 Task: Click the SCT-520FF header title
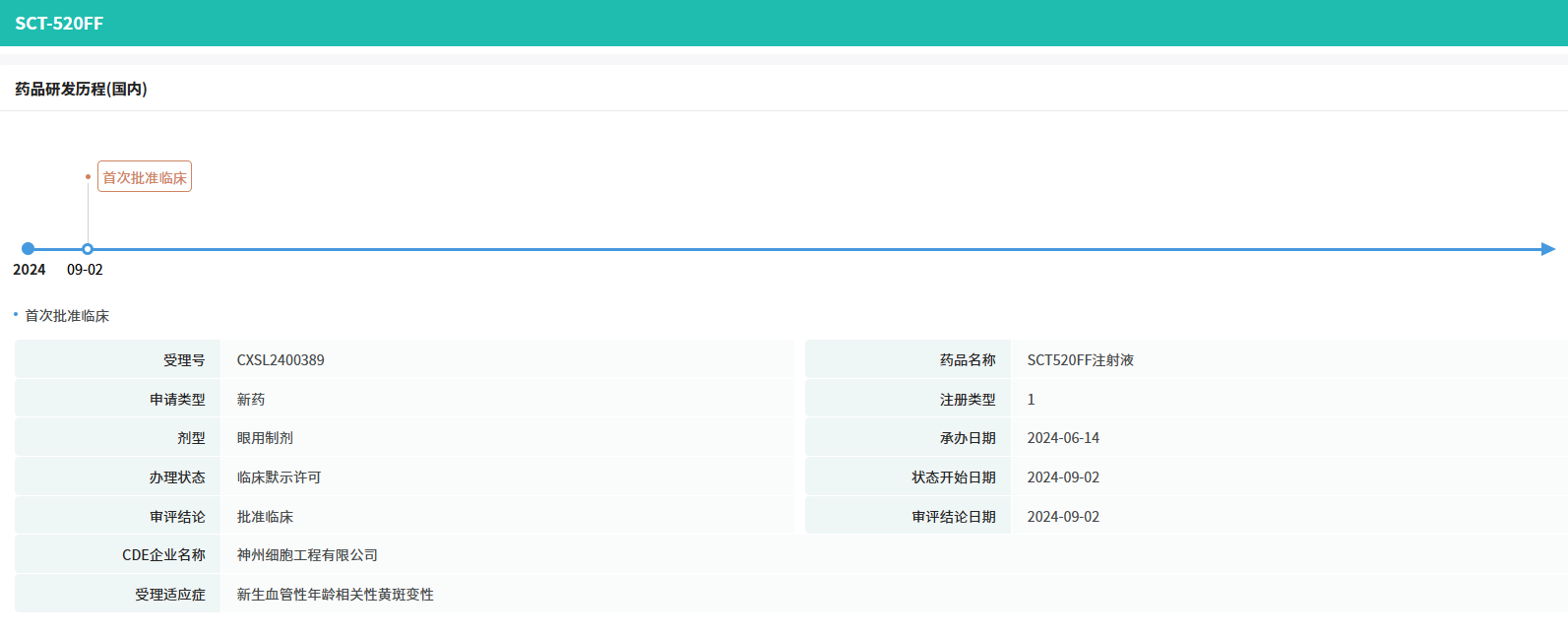tap(59, 24)
